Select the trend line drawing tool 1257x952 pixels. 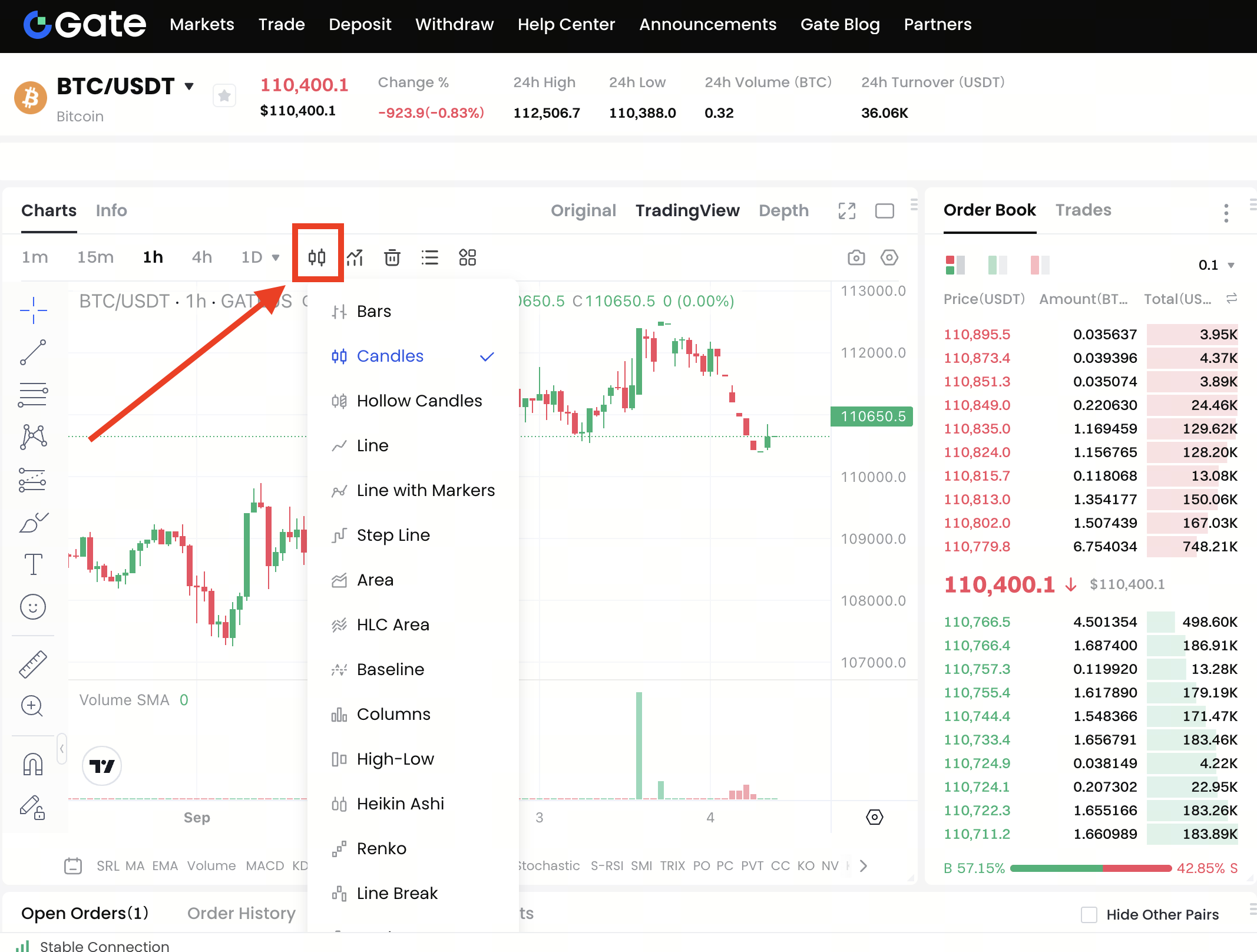tap(33, 352)
